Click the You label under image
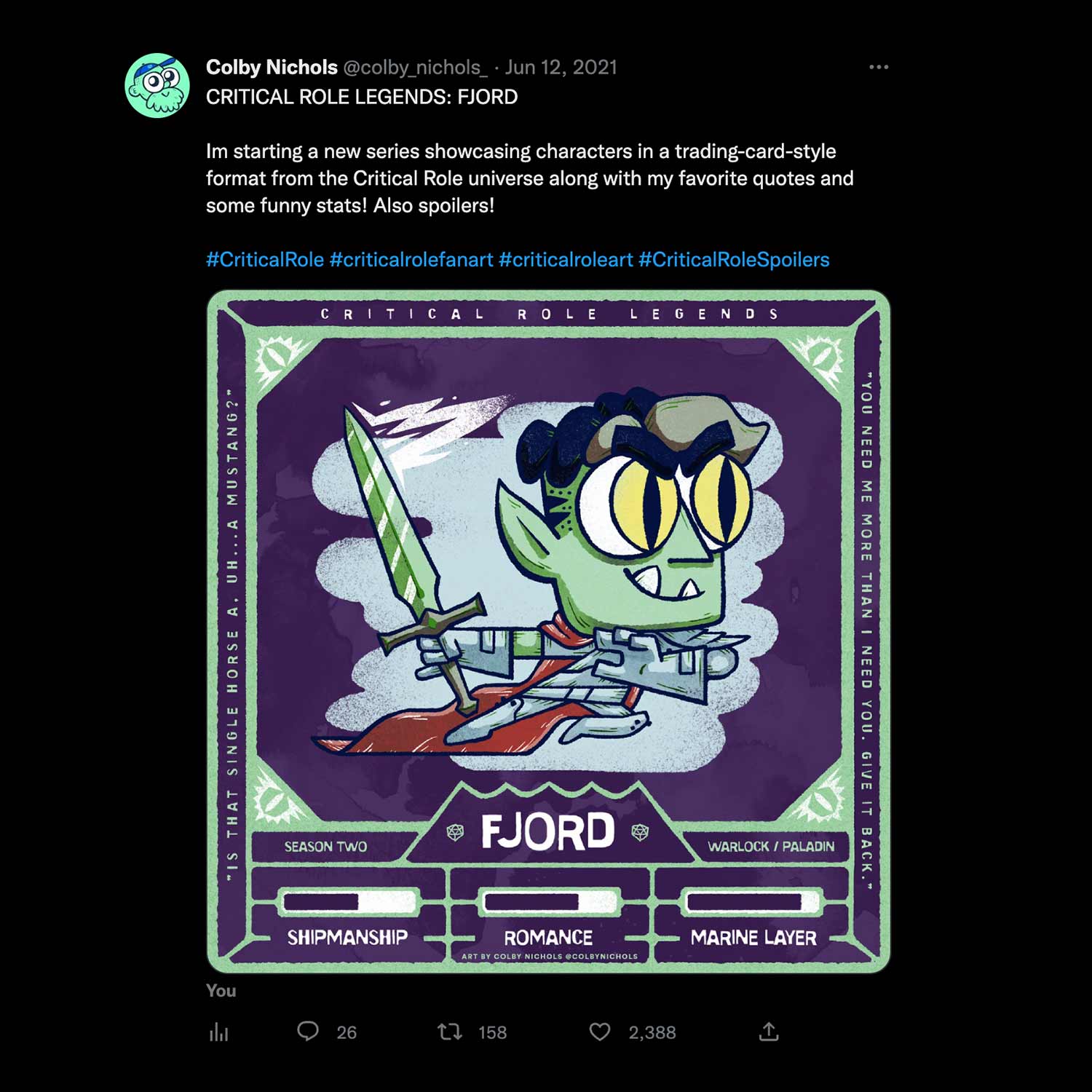Viewport: 1092px width, 1092px height. (x=221, y=991)
